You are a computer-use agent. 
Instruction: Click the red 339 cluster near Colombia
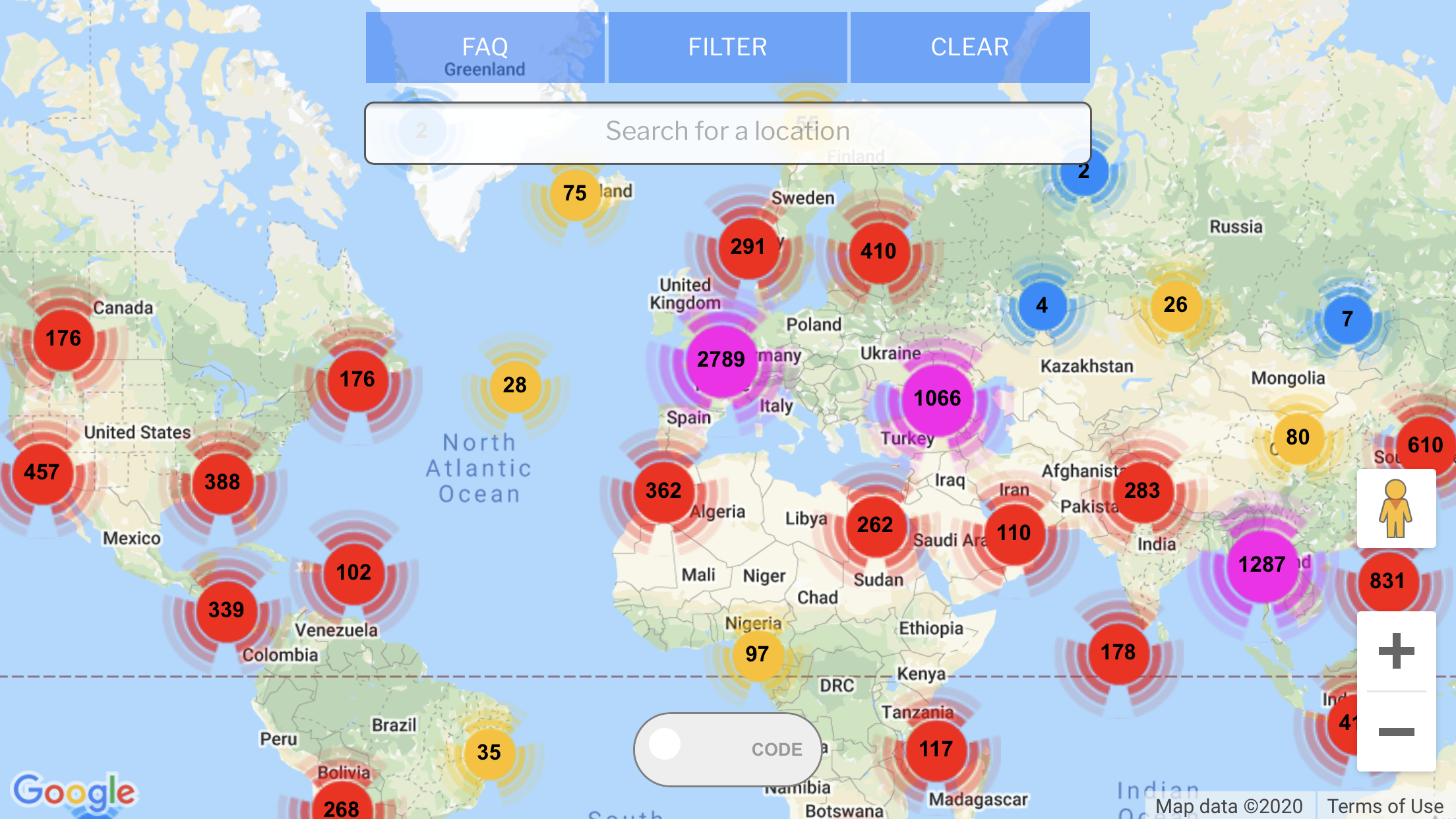(226, 611)
